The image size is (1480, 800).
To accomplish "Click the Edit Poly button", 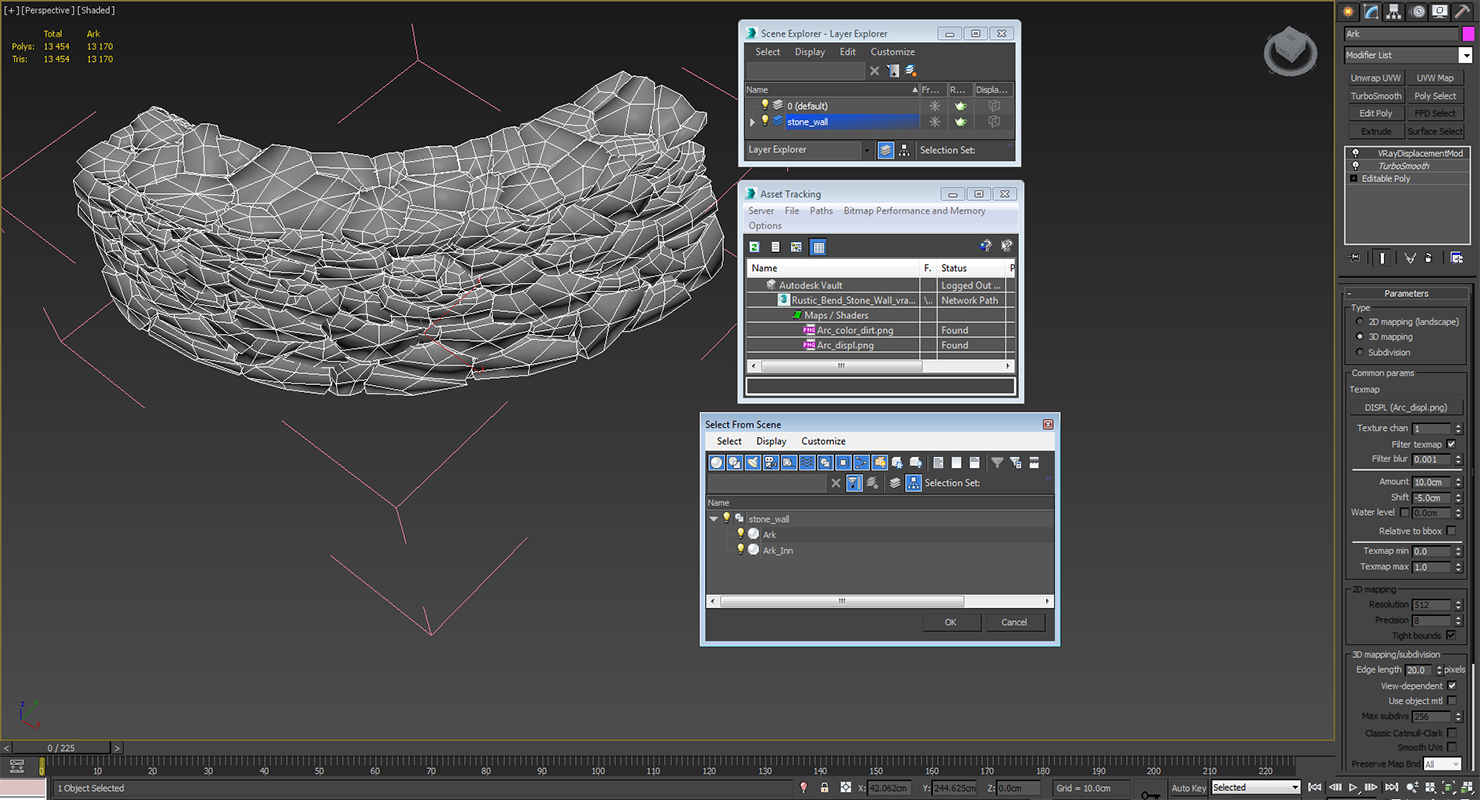I will [x=1376, y=114].
